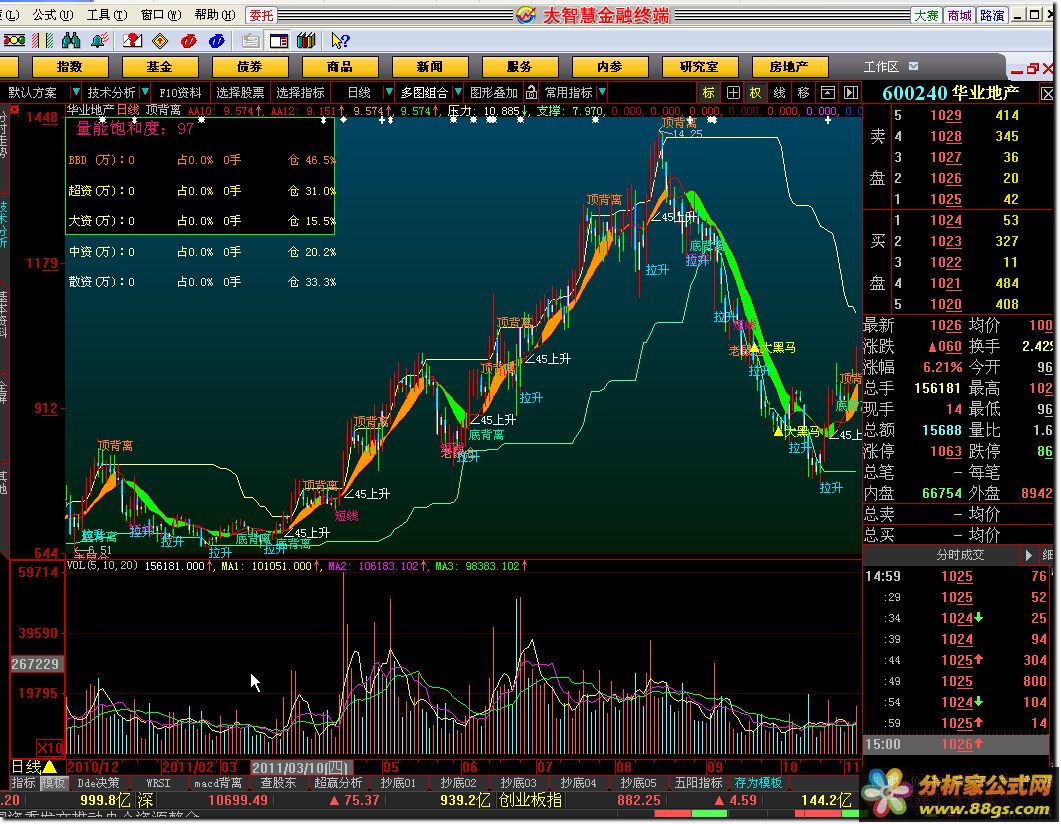Click the traffic light icon in toolbar

coord(14,41)
